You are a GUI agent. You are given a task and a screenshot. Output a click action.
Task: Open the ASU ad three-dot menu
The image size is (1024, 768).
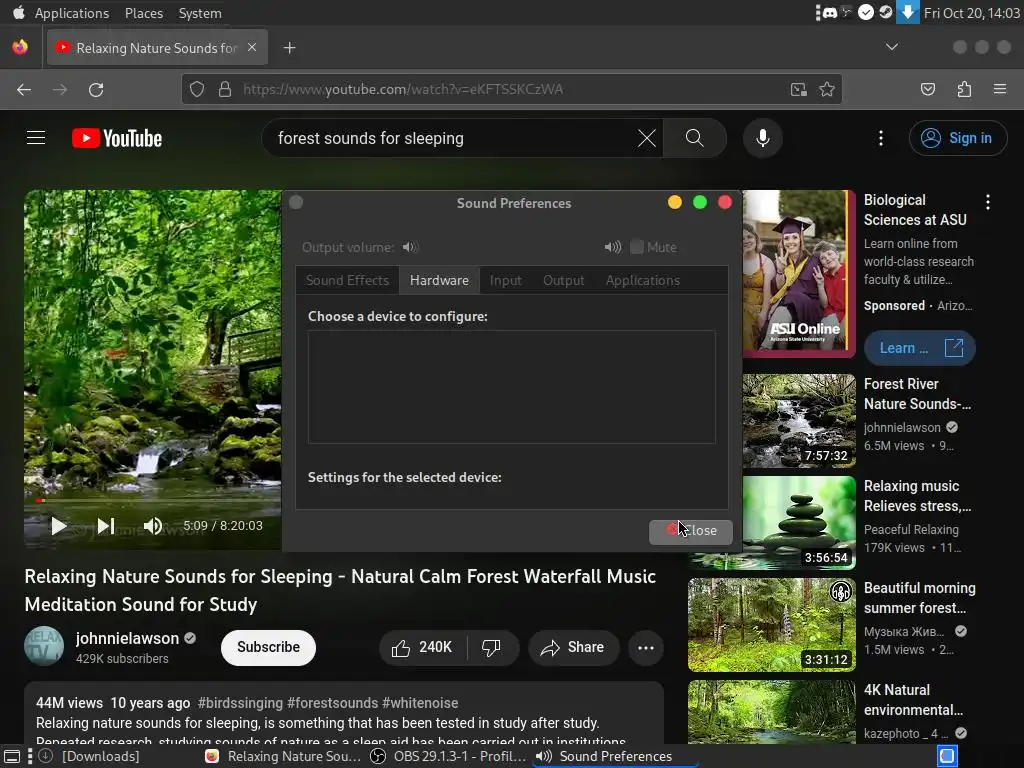[988, 202]
